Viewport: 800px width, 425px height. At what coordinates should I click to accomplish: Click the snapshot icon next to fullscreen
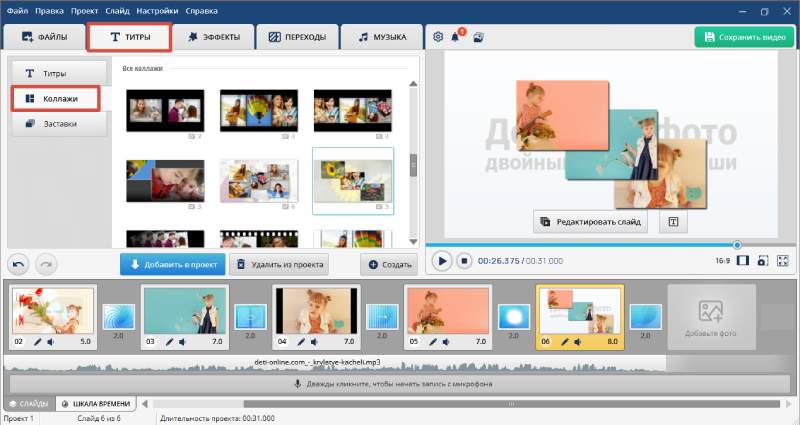(x=763, y=261)
